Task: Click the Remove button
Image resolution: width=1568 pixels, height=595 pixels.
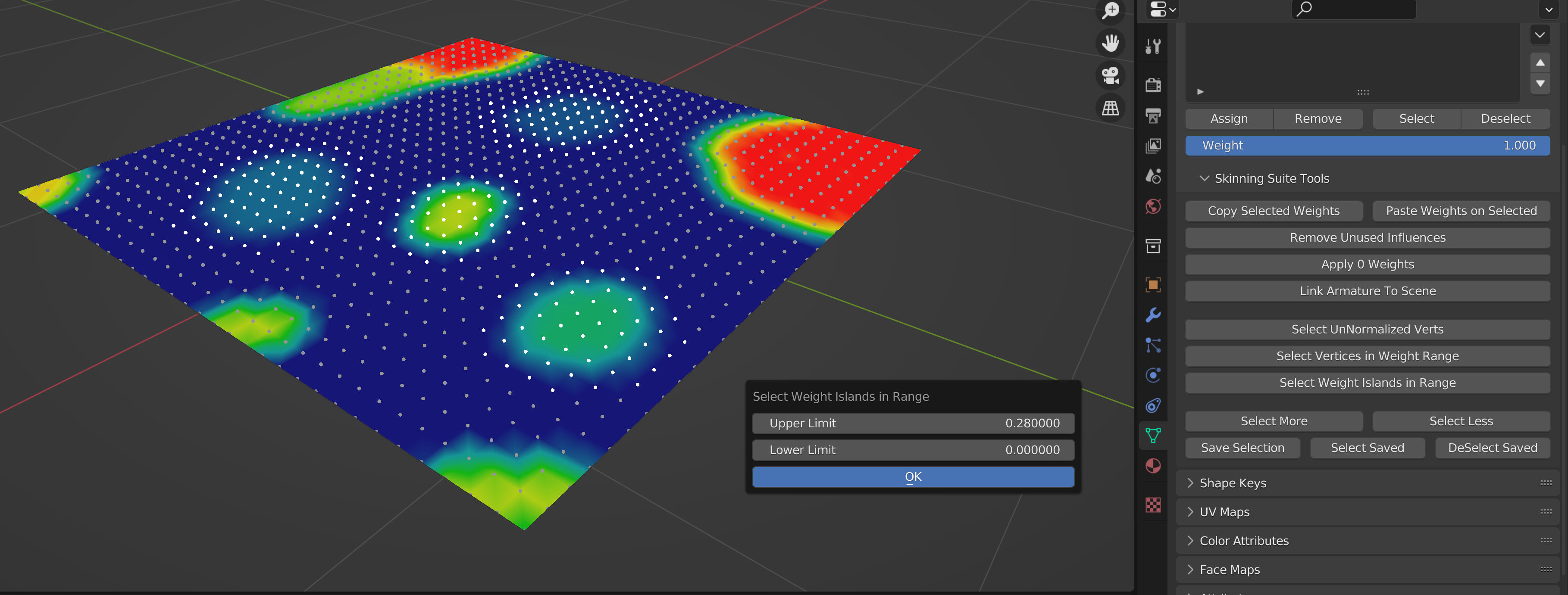Action: [1318, 118]
